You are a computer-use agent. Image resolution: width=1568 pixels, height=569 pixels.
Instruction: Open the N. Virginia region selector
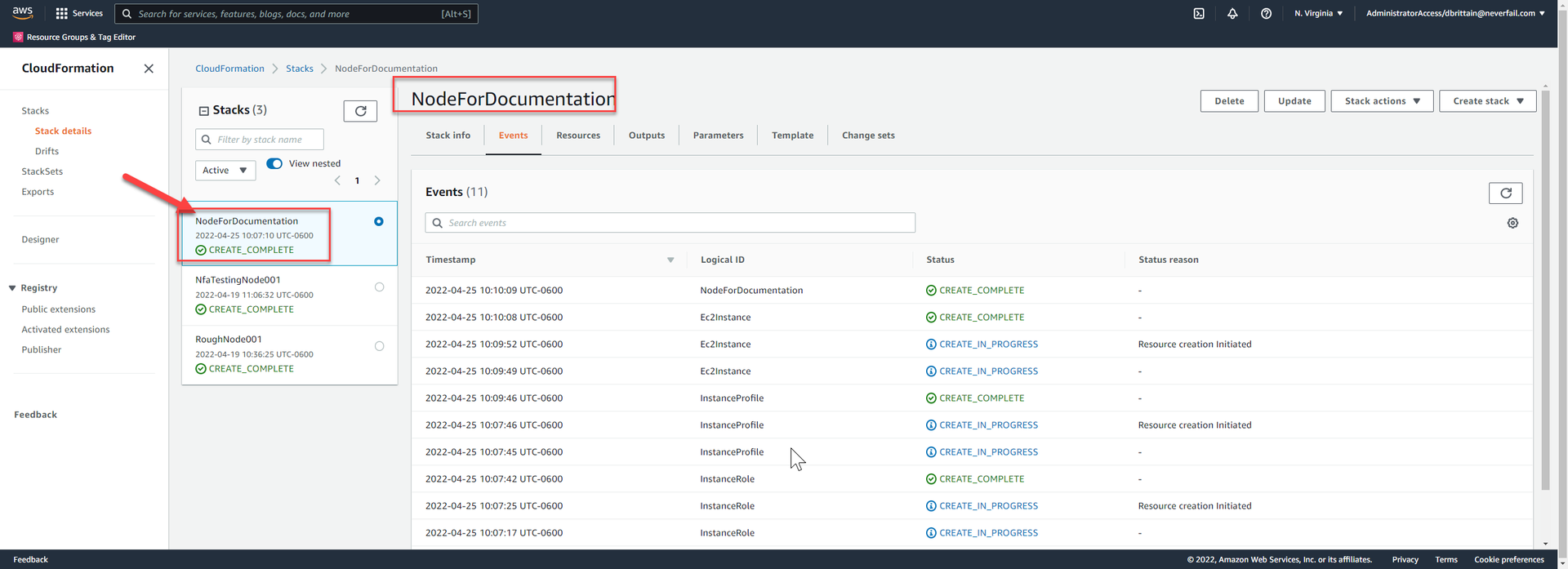point(1318,14)
